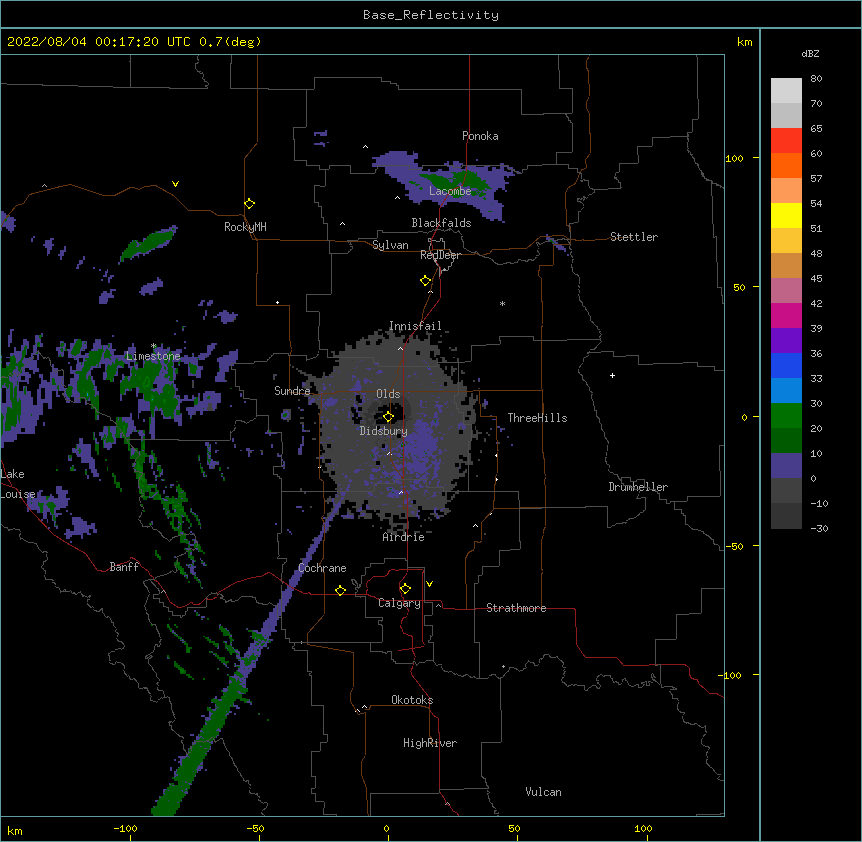
Task: Select the yellow diamond marker below RedDeer
Action: click(x=426, y=281)
